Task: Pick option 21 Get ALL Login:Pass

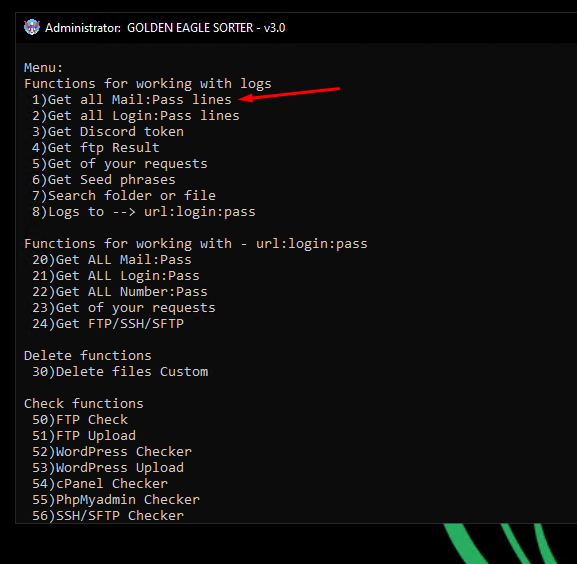Action: (x=116, y=276)
